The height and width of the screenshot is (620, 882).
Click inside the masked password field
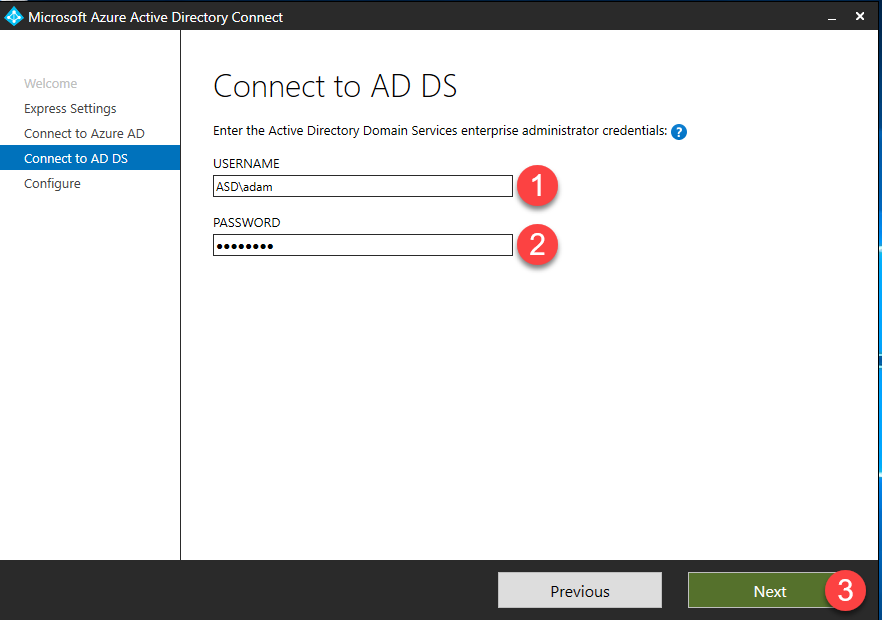(x=362, y=245)
